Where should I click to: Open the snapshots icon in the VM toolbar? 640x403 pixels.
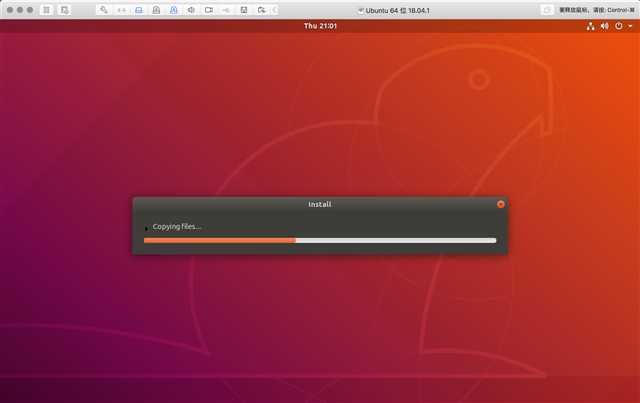64,10
